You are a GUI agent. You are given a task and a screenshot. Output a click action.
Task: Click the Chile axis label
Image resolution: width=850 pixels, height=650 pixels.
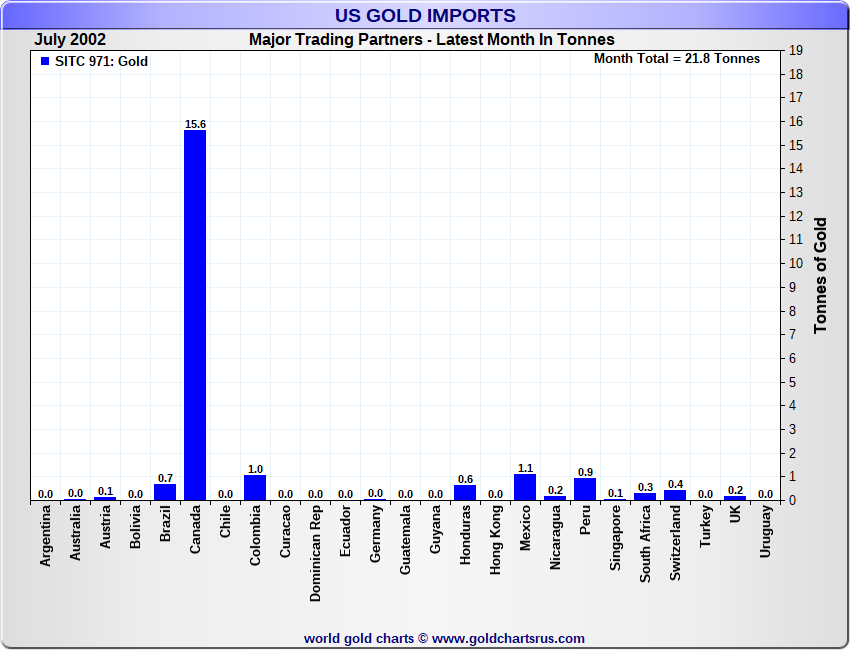(225, 522)
